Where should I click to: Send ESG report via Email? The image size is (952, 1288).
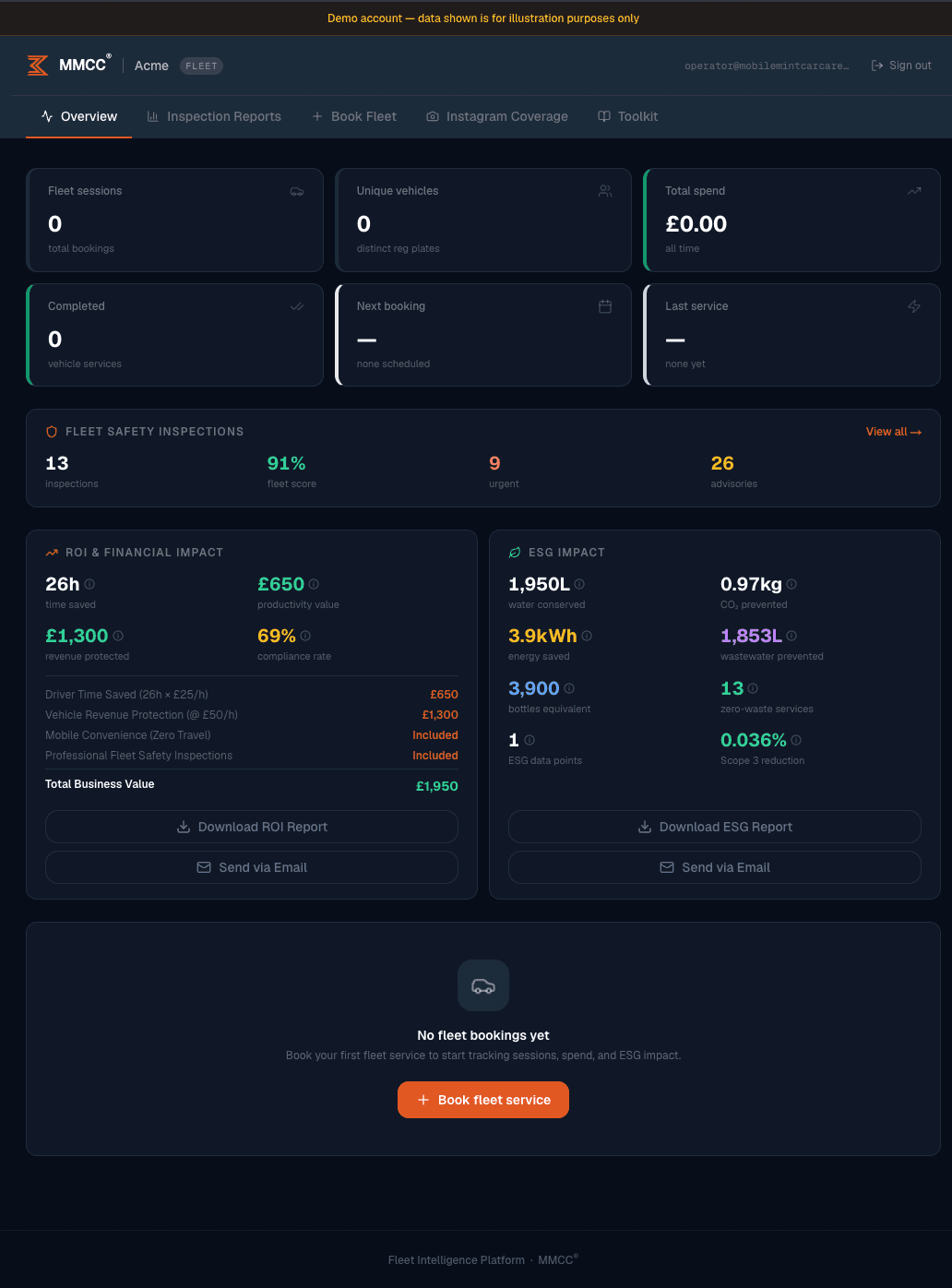click(715, 867)
